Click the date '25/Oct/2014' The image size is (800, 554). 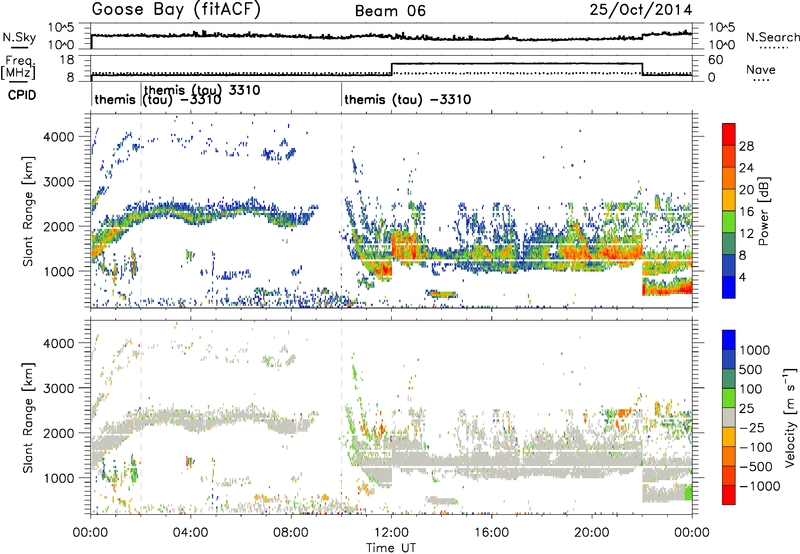[641, 10]
